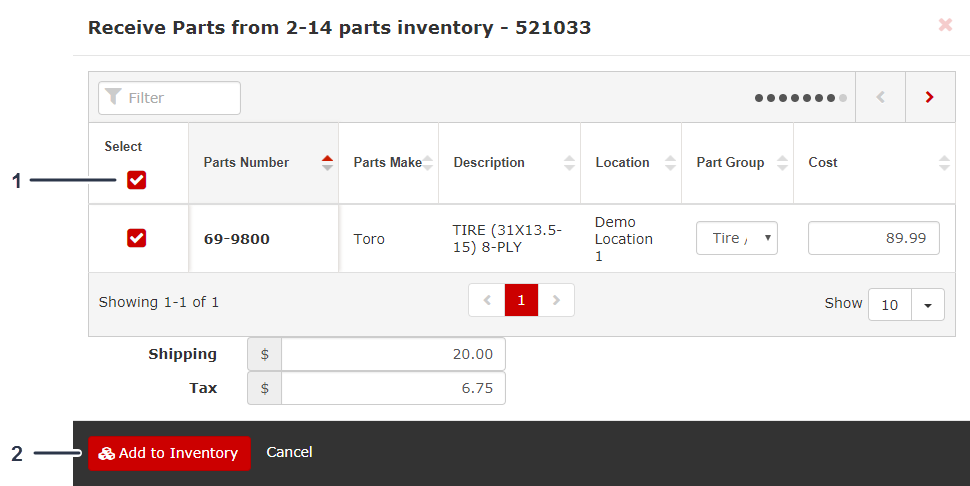Viewport: 970px width, 486px height.
Task: Toggle the Select all checkbox in header
Action: tap(137, 181)
